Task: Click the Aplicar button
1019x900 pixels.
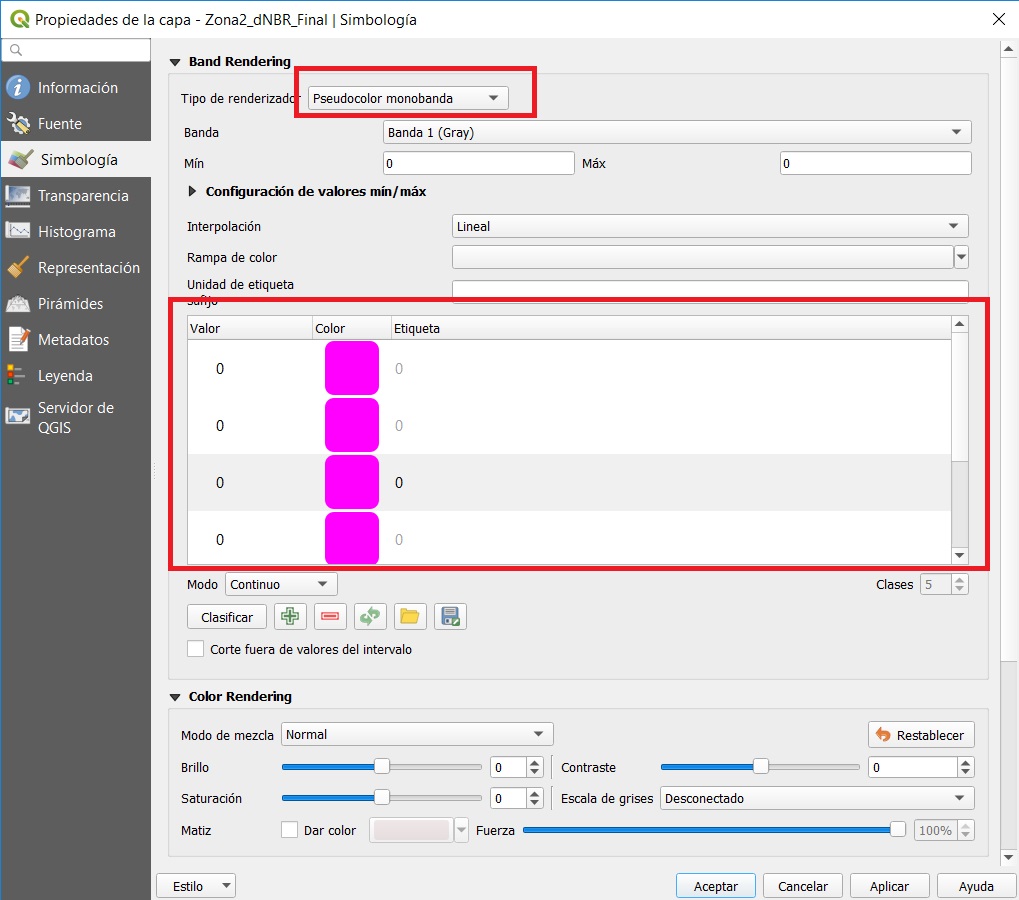Action: click(889, 886)
